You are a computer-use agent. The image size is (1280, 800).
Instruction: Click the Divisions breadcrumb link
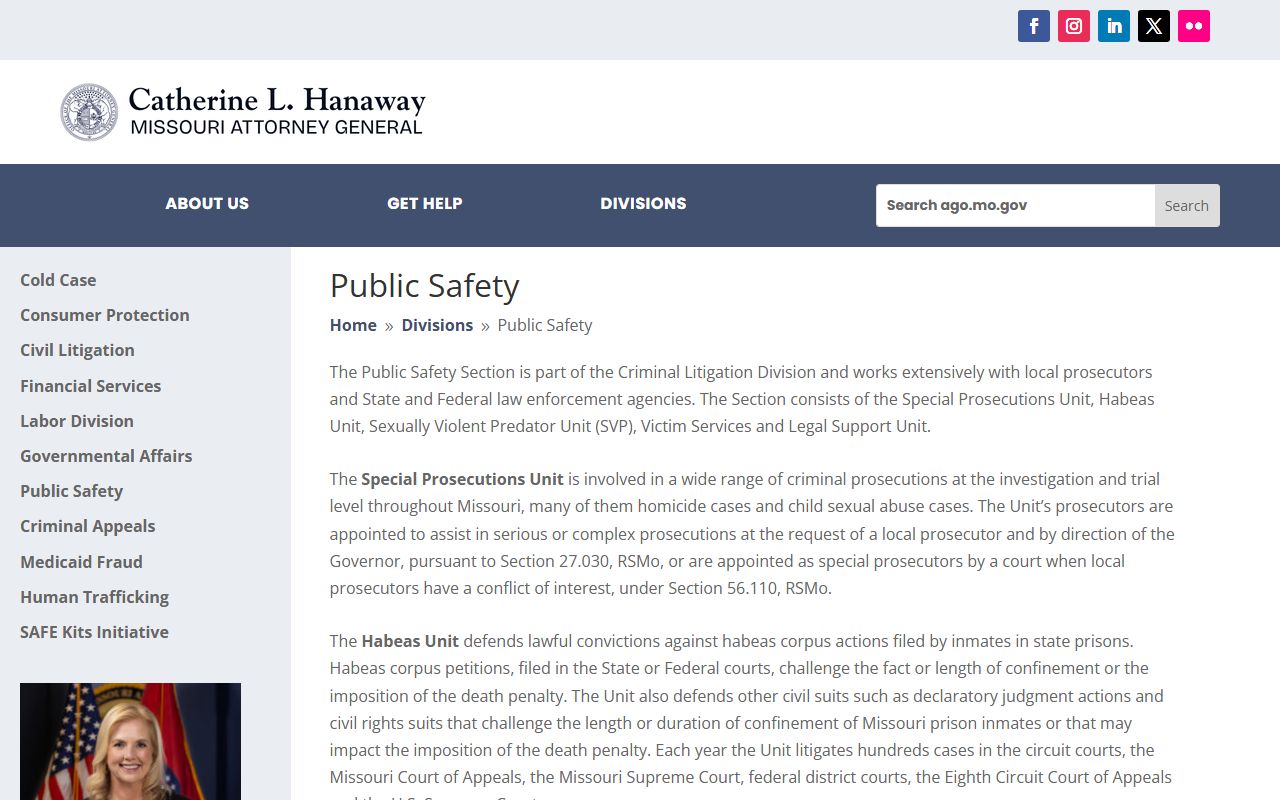coord(437,325)
